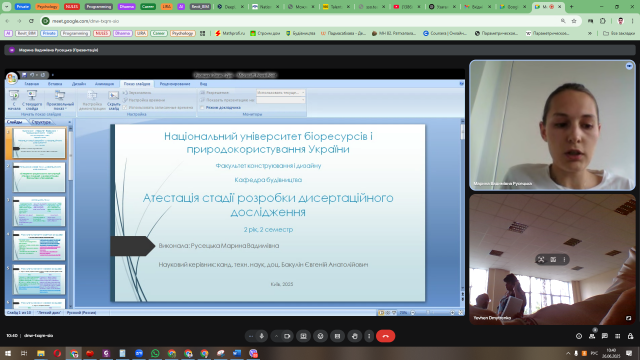Open the Programming bookmark folder
640x360 pixels.
click(x=75, y=33)
